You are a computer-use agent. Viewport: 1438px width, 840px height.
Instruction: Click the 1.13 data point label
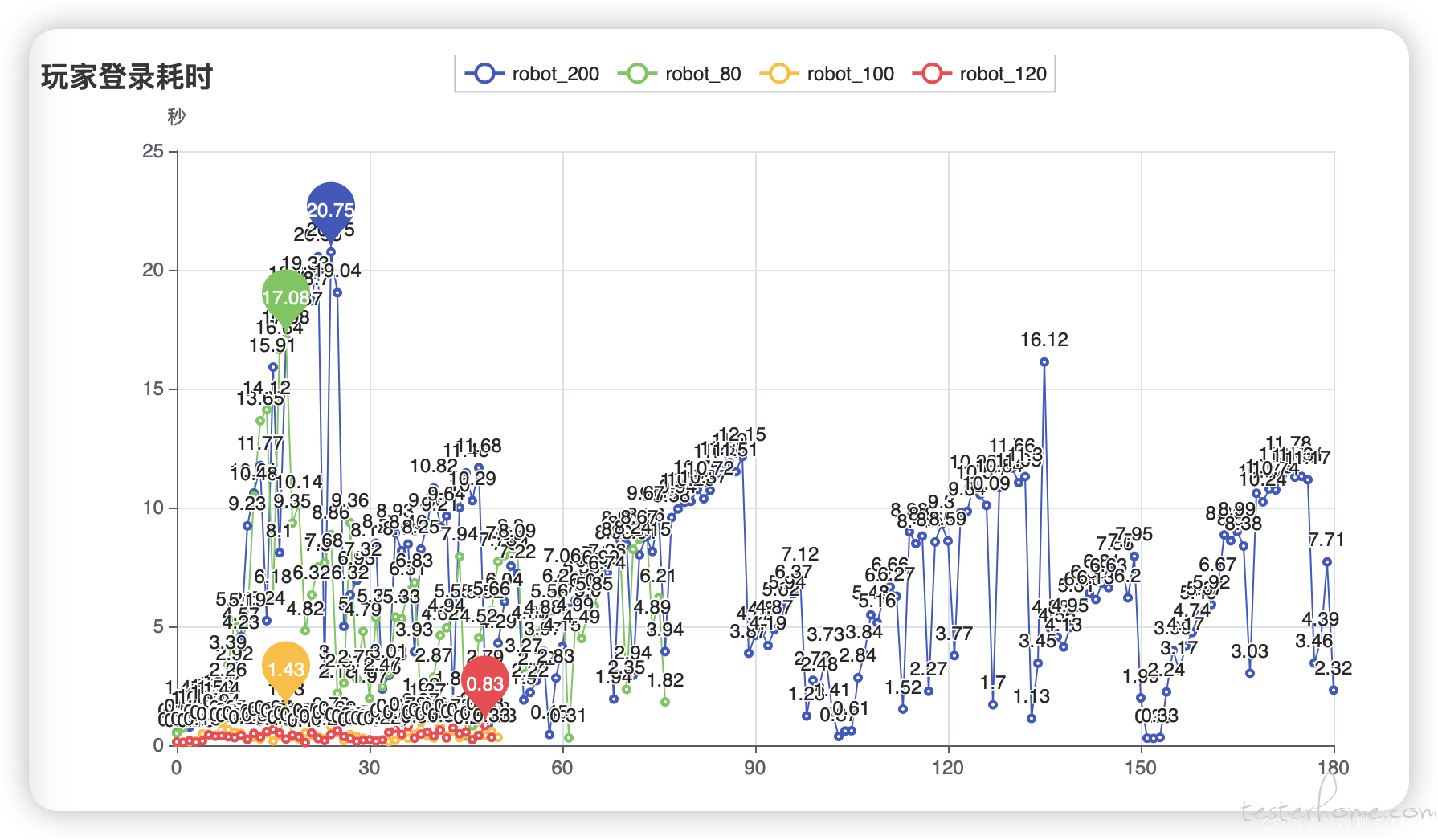1032,696
